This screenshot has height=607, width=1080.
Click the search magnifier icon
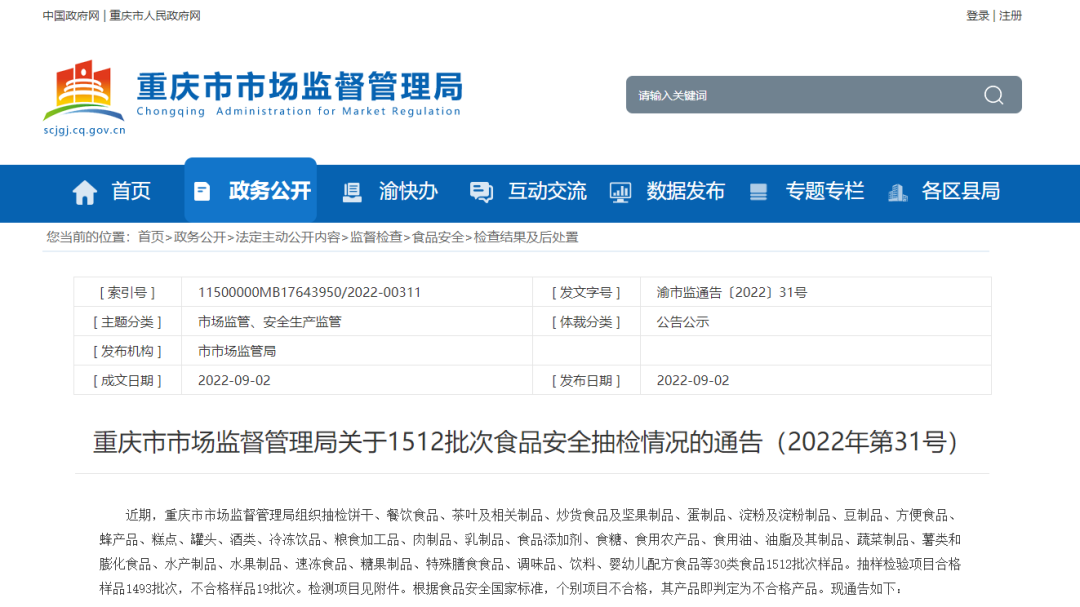(993, 95)
